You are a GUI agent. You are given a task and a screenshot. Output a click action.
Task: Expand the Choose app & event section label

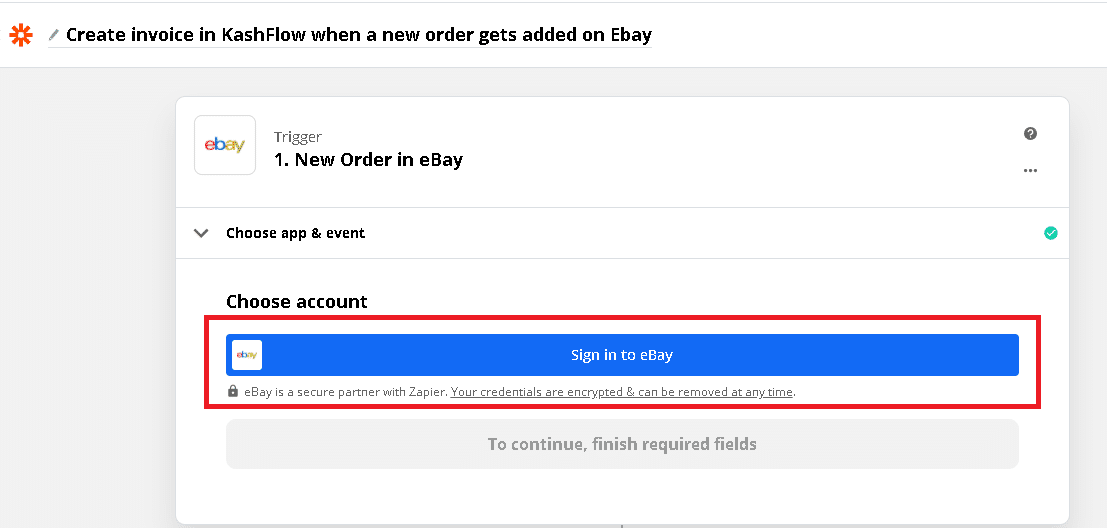[x=295, y=233]
